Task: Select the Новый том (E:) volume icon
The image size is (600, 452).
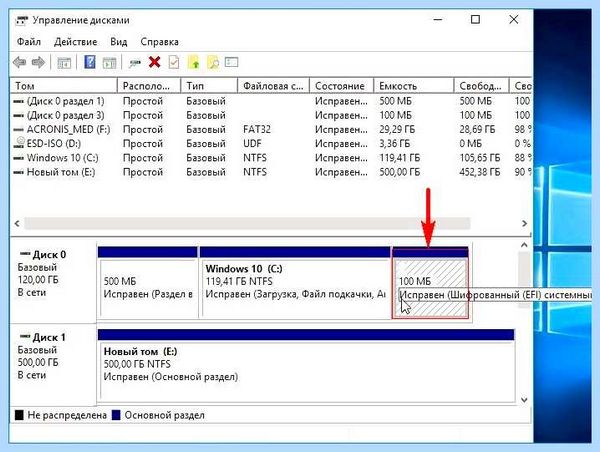Action: point(18,172)
